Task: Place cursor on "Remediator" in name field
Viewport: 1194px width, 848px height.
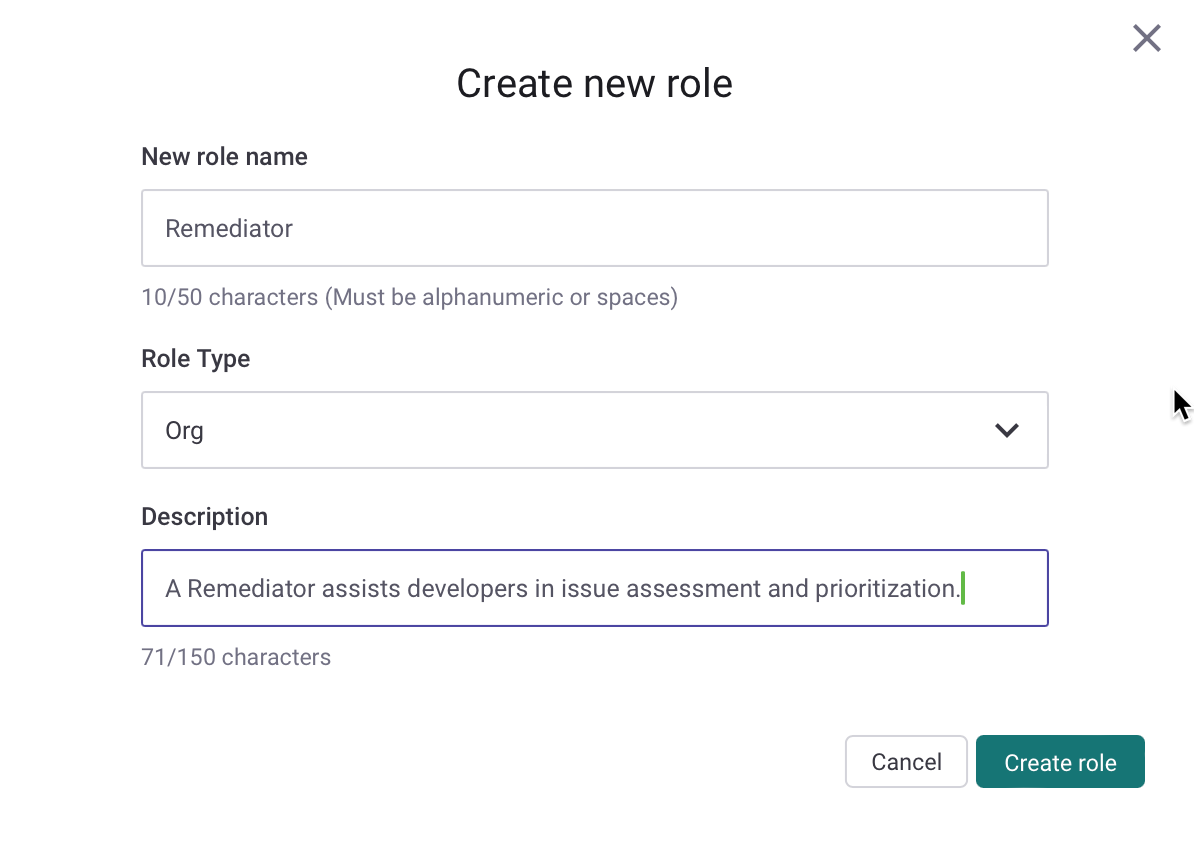Action: [x=229, y=228]
